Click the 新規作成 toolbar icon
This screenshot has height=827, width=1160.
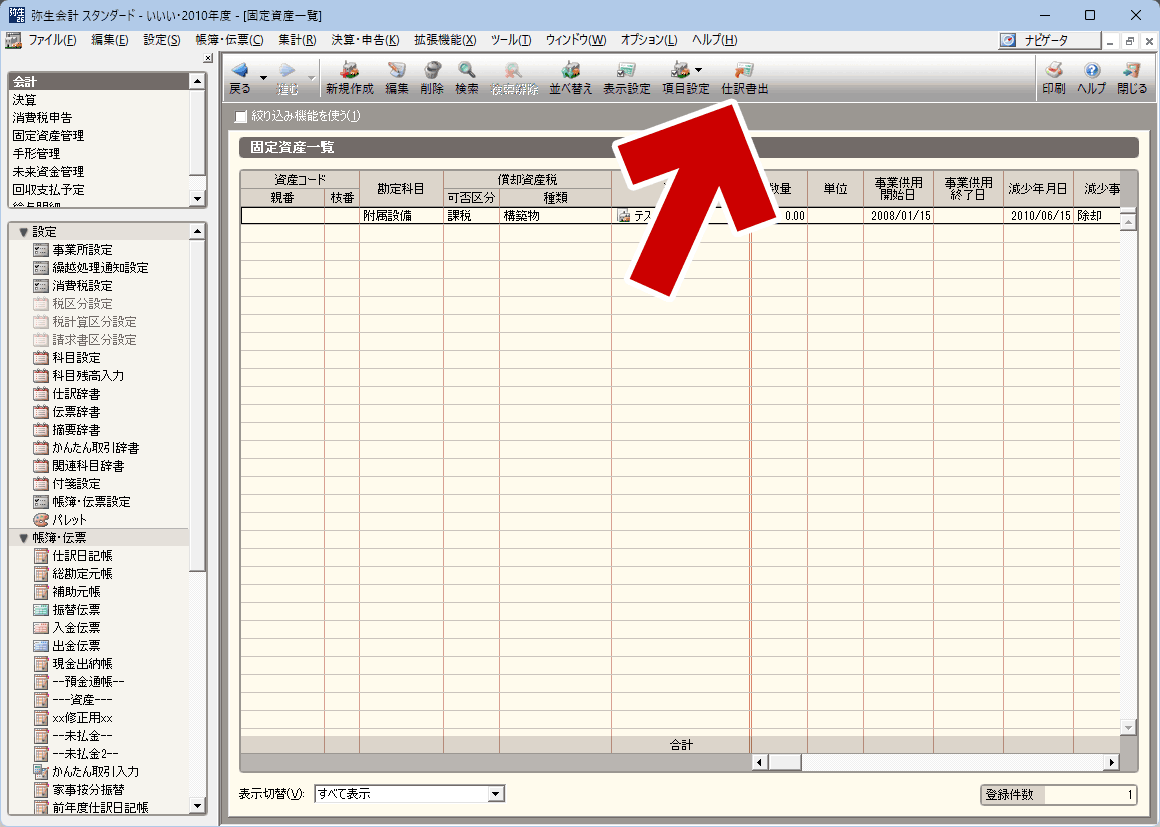349,72
